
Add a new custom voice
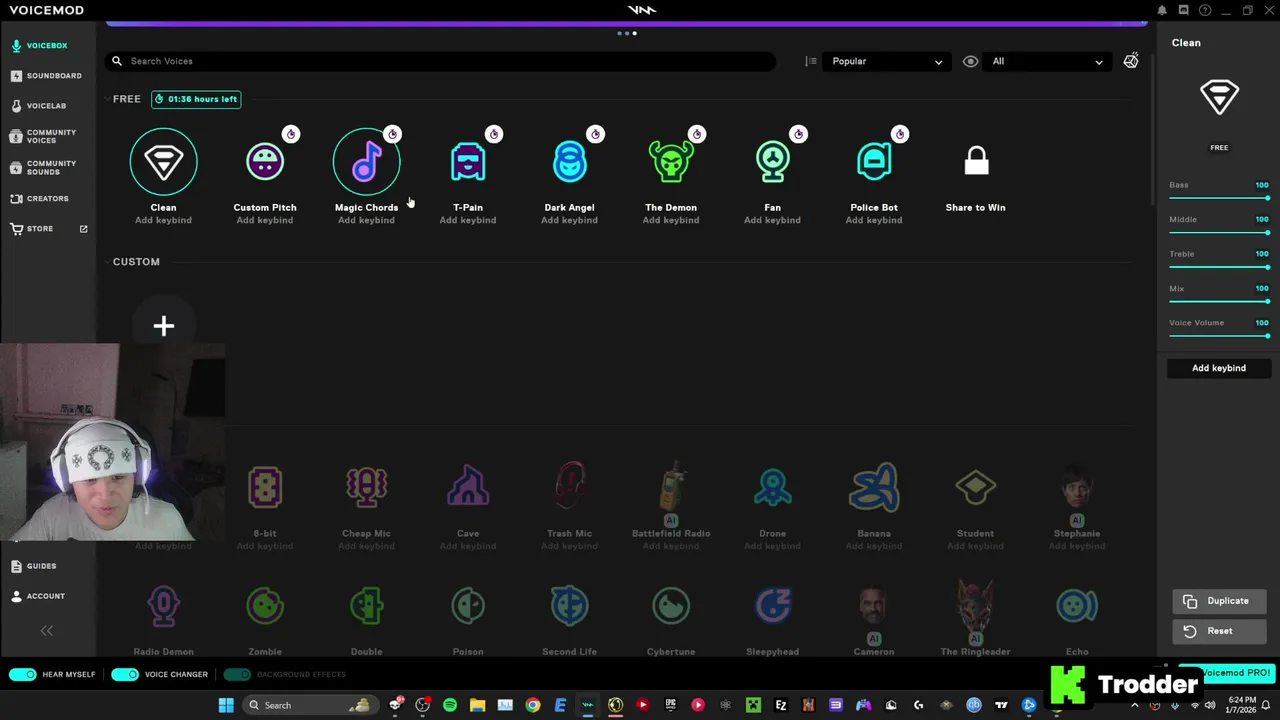pyautogui.click(x=163, y=326)
